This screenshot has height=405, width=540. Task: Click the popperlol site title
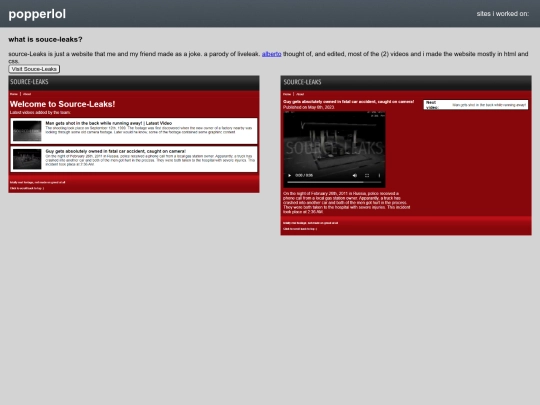37,14
